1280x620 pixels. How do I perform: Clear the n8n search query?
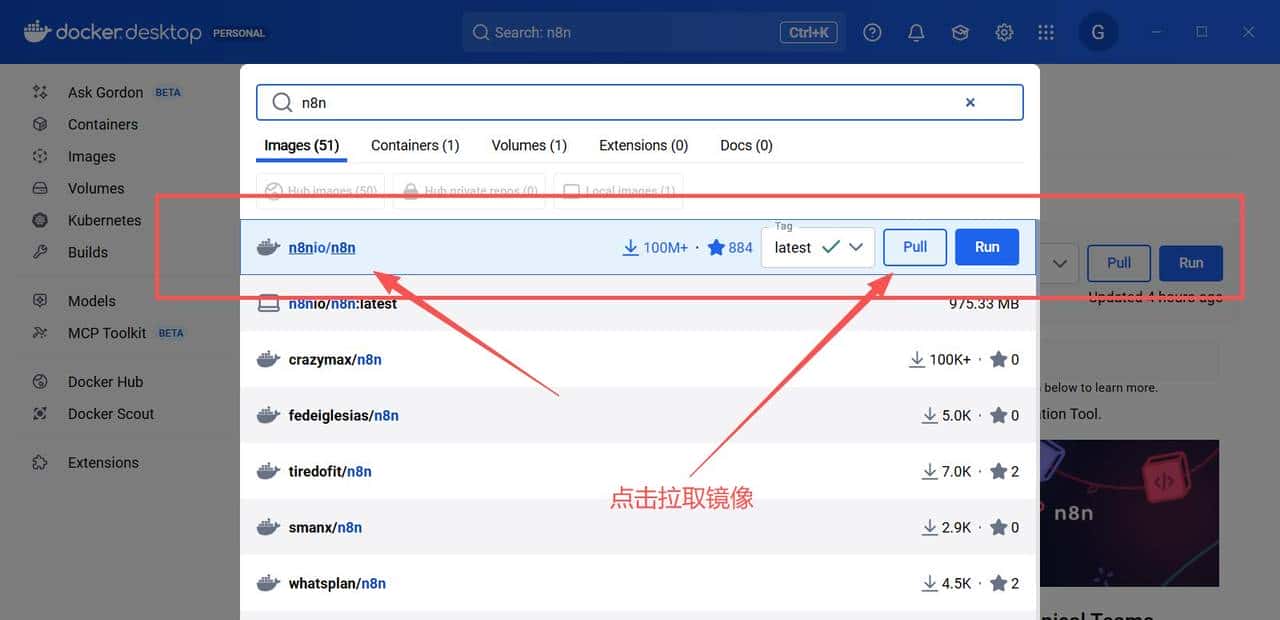pos(970,102)
